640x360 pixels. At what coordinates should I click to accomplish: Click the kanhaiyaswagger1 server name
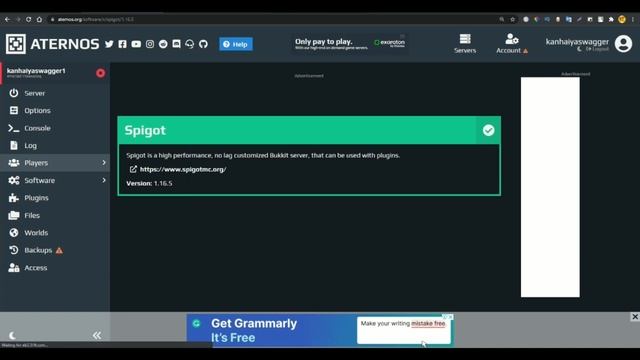click(36, 71)
